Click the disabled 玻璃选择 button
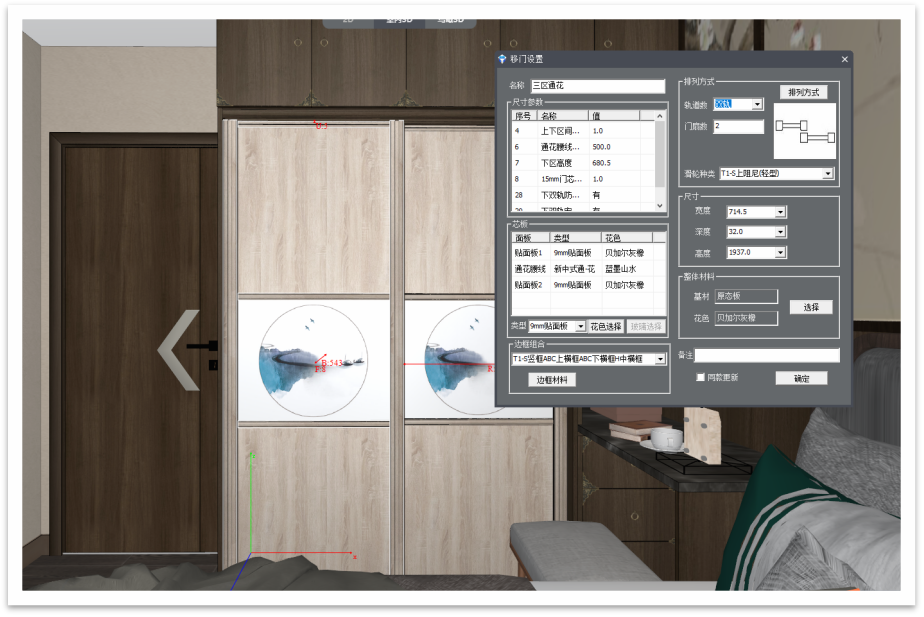924x617 pixels. pyautogui.click(x=646, y=326)
